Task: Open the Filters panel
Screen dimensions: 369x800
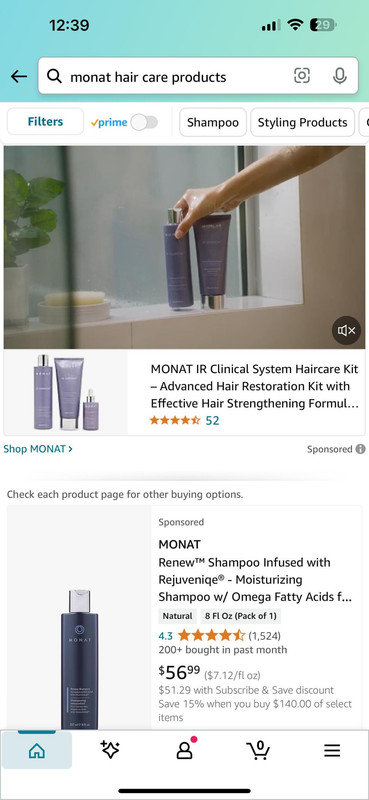Action: 45,122
